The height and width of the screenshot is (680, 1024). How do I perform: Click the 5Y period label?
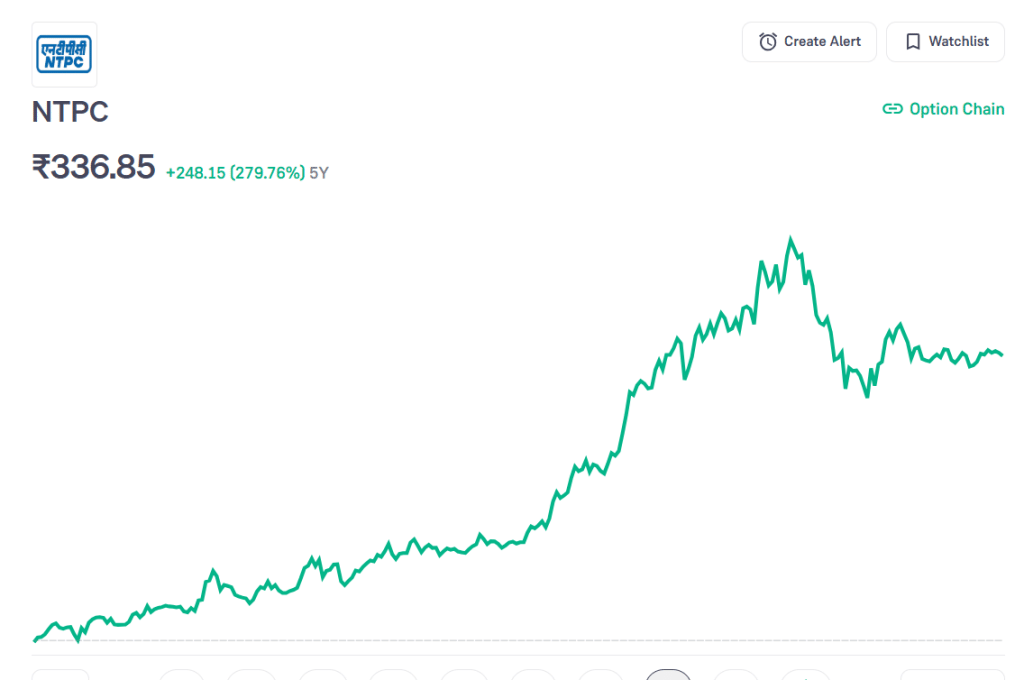pyautogui.click(x=319, y=173)
